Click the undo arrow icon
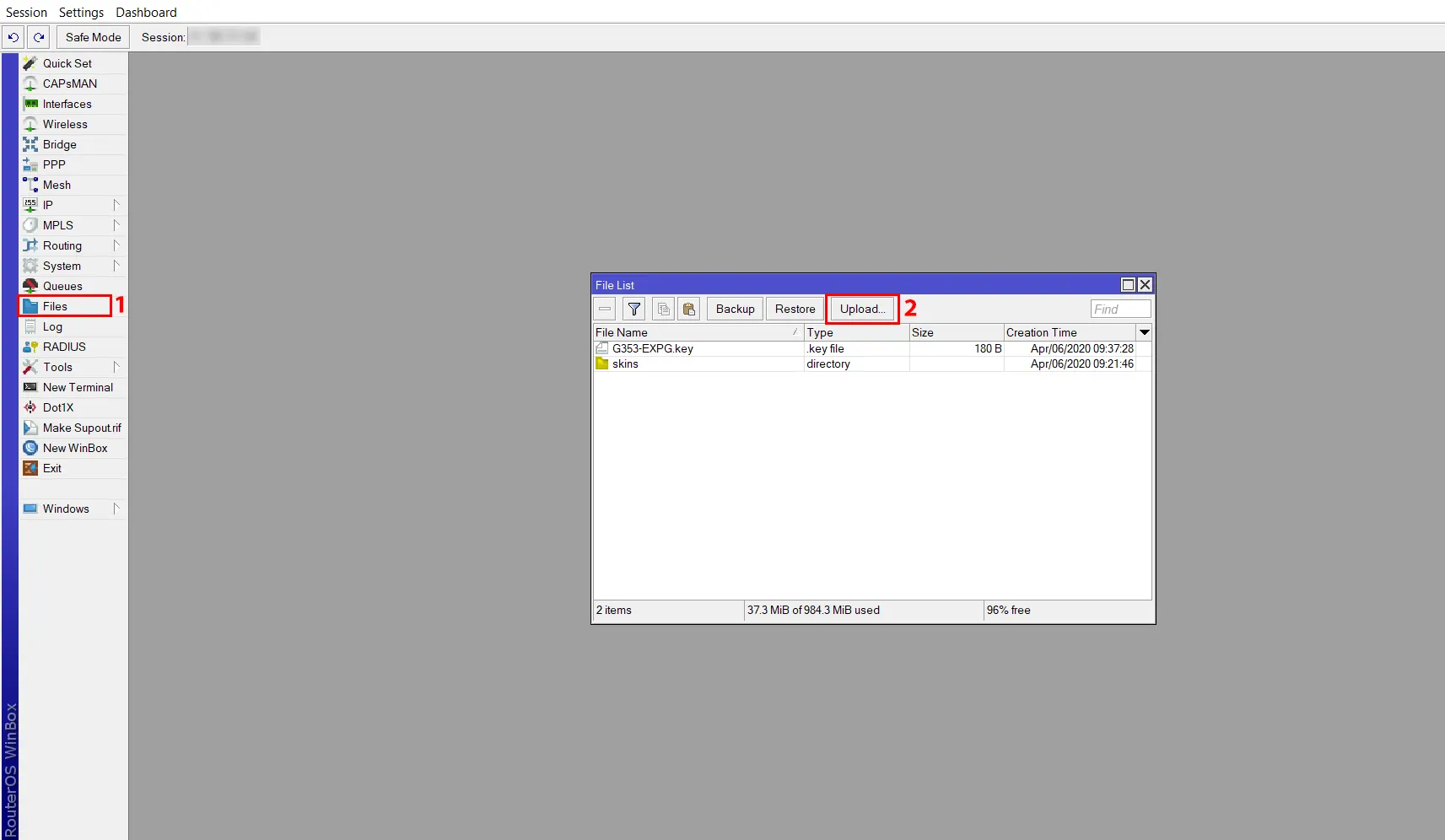 point(13,37)
